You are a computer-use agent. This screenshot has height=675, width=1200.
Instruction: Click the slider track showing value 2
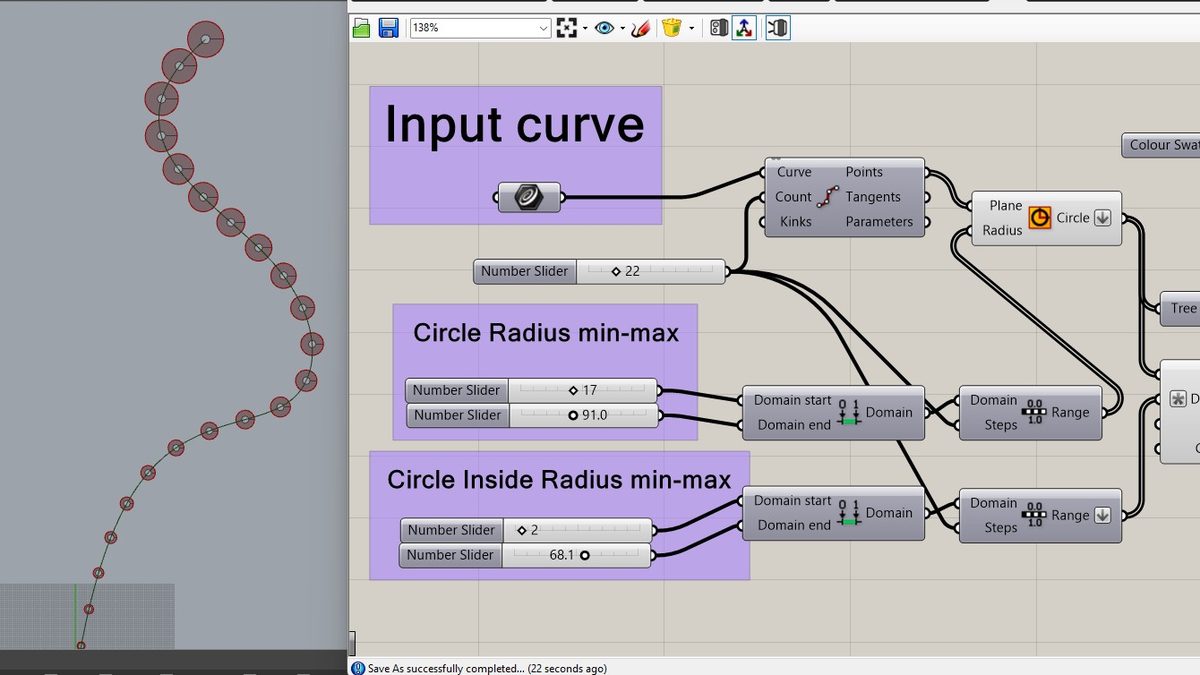(x=578, y=530)
